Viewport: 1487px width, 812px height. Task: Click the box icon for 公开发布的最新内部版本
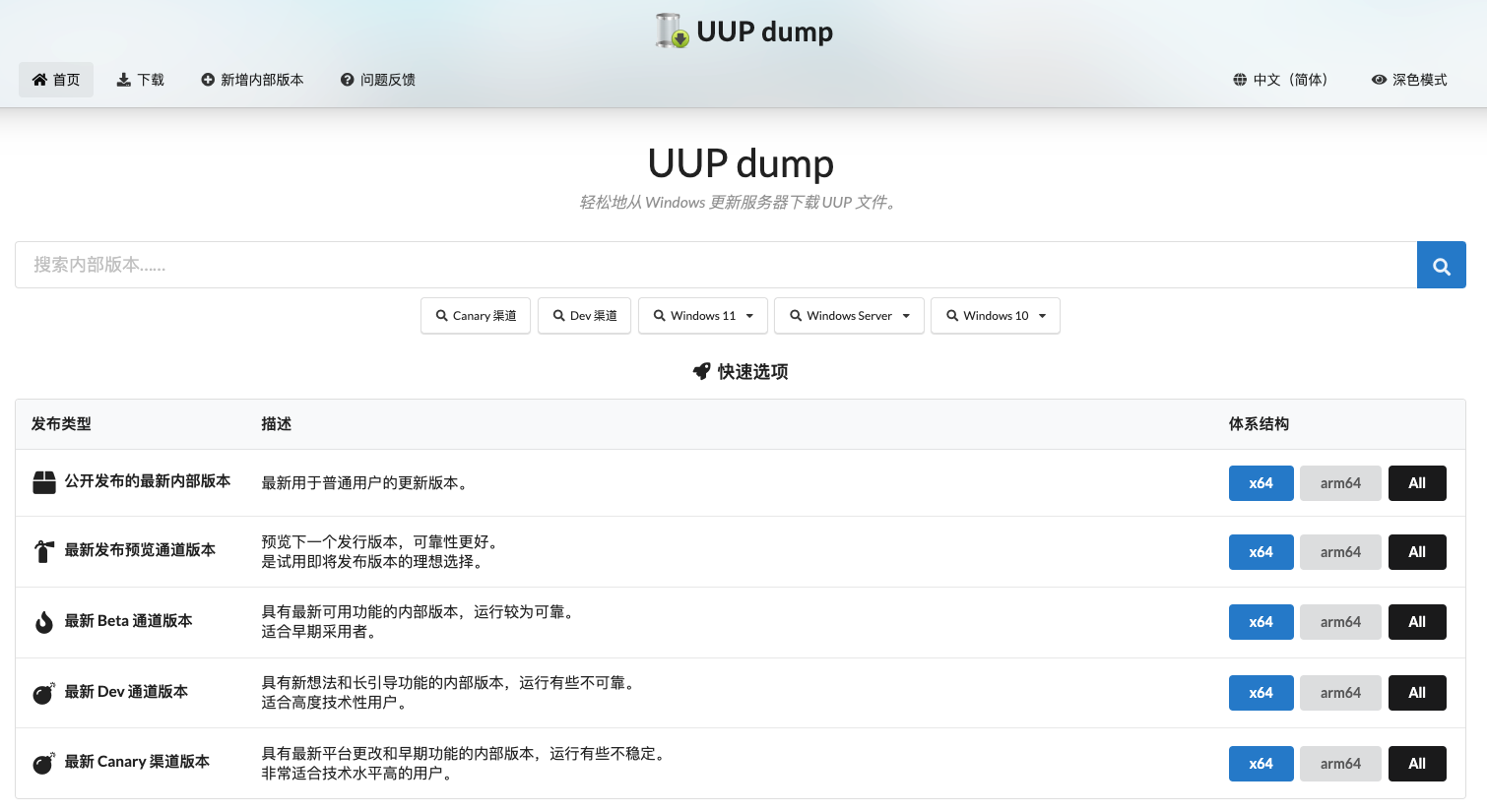point(44,482)
